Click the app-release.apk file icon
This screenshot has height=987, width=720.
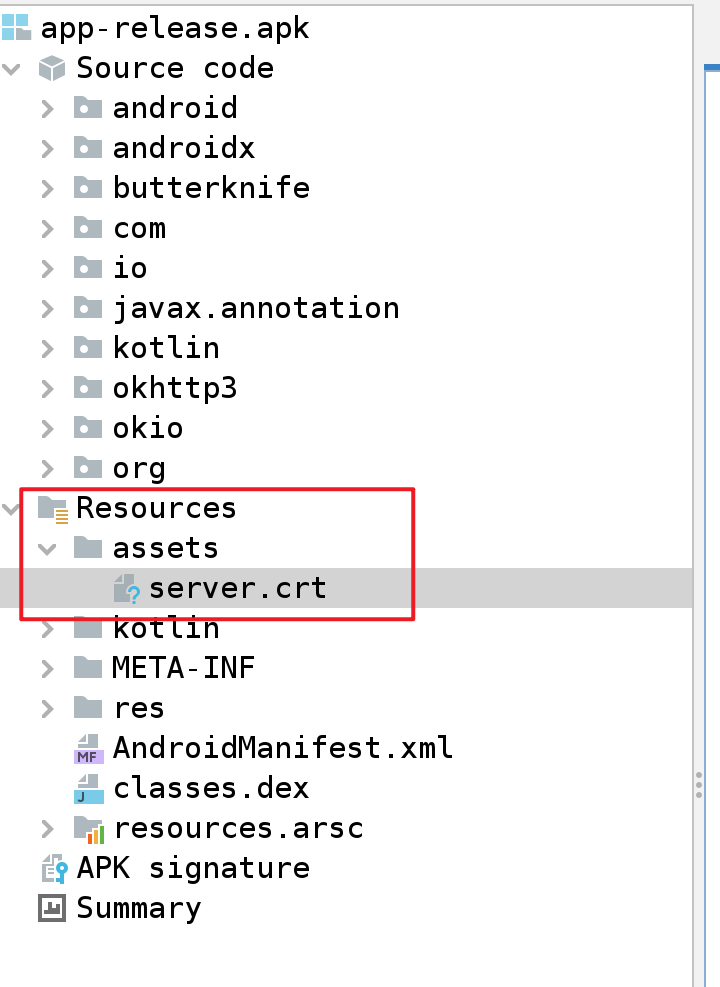point(17,27)
